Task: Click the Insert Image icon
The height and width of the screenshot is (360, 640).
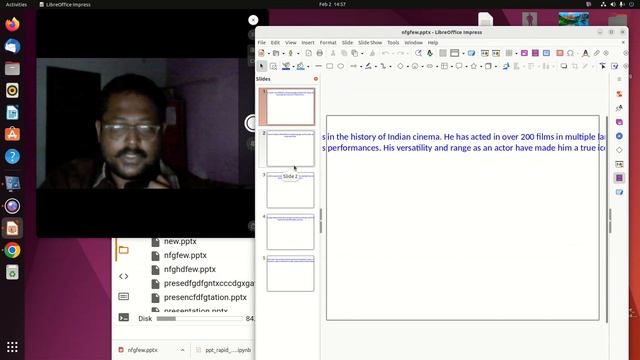Action: 524,53
